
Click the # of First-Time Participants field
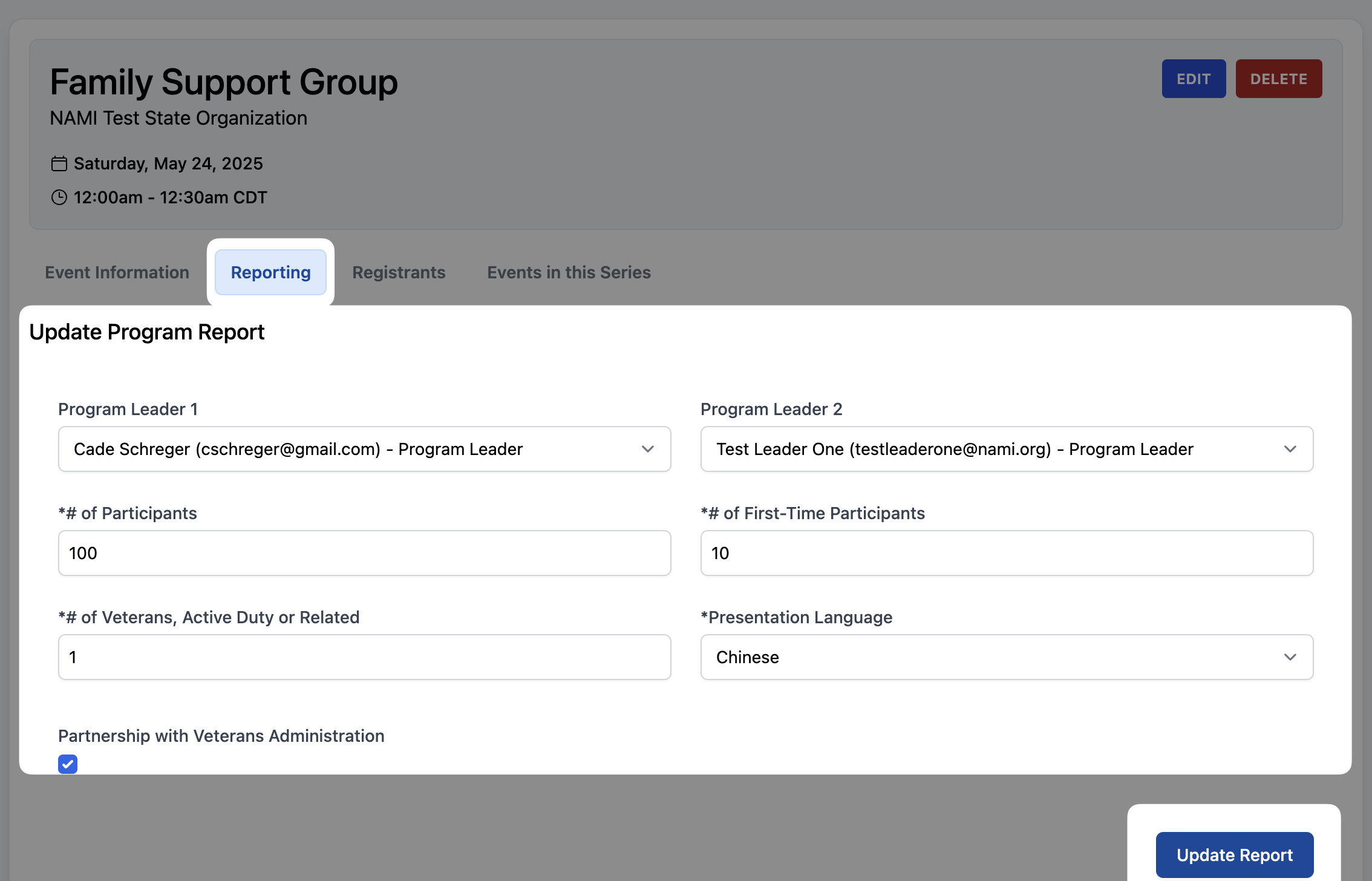pos(1006,553)
